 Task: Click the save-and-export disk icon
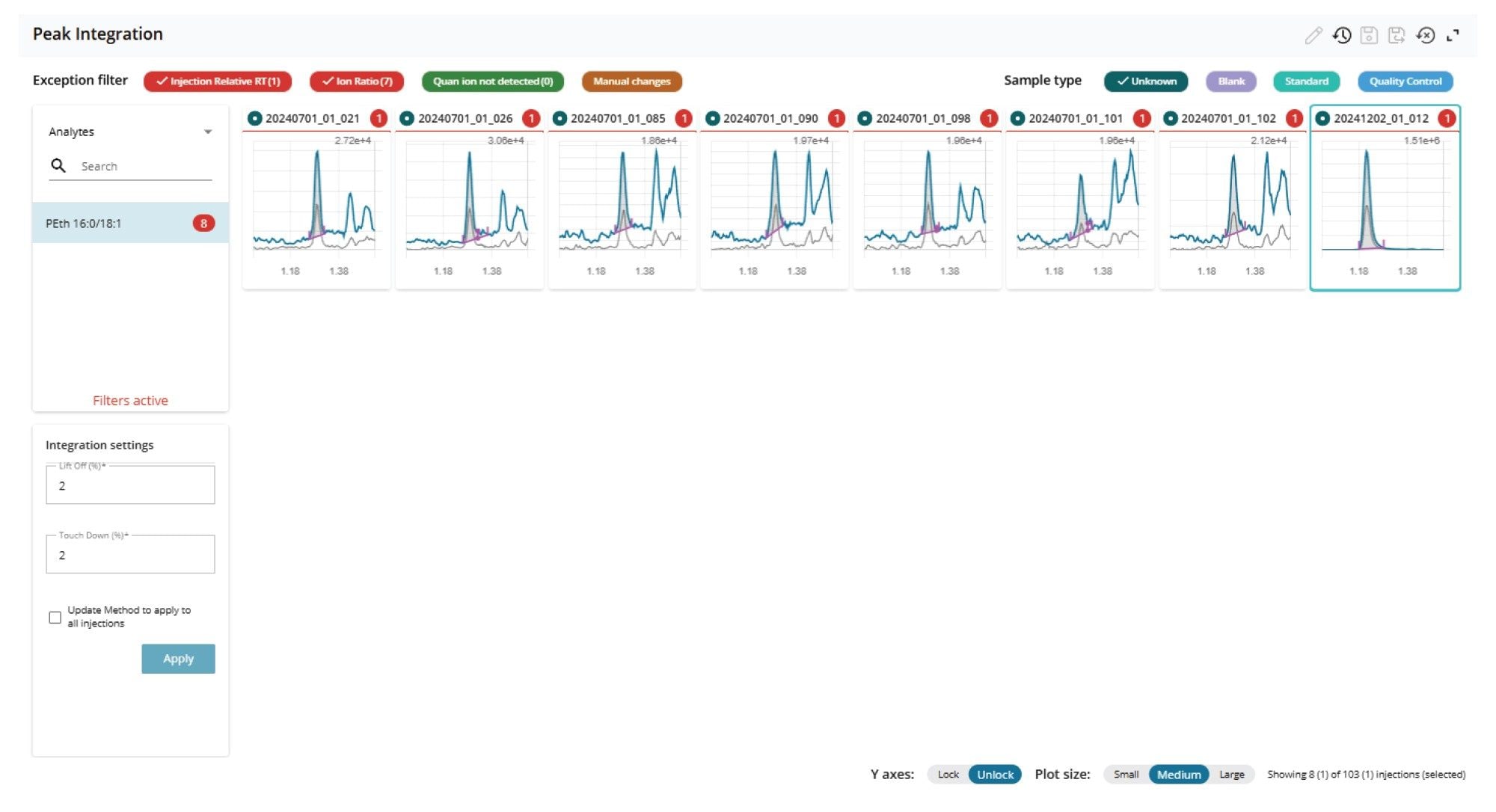pos(1397,35)
